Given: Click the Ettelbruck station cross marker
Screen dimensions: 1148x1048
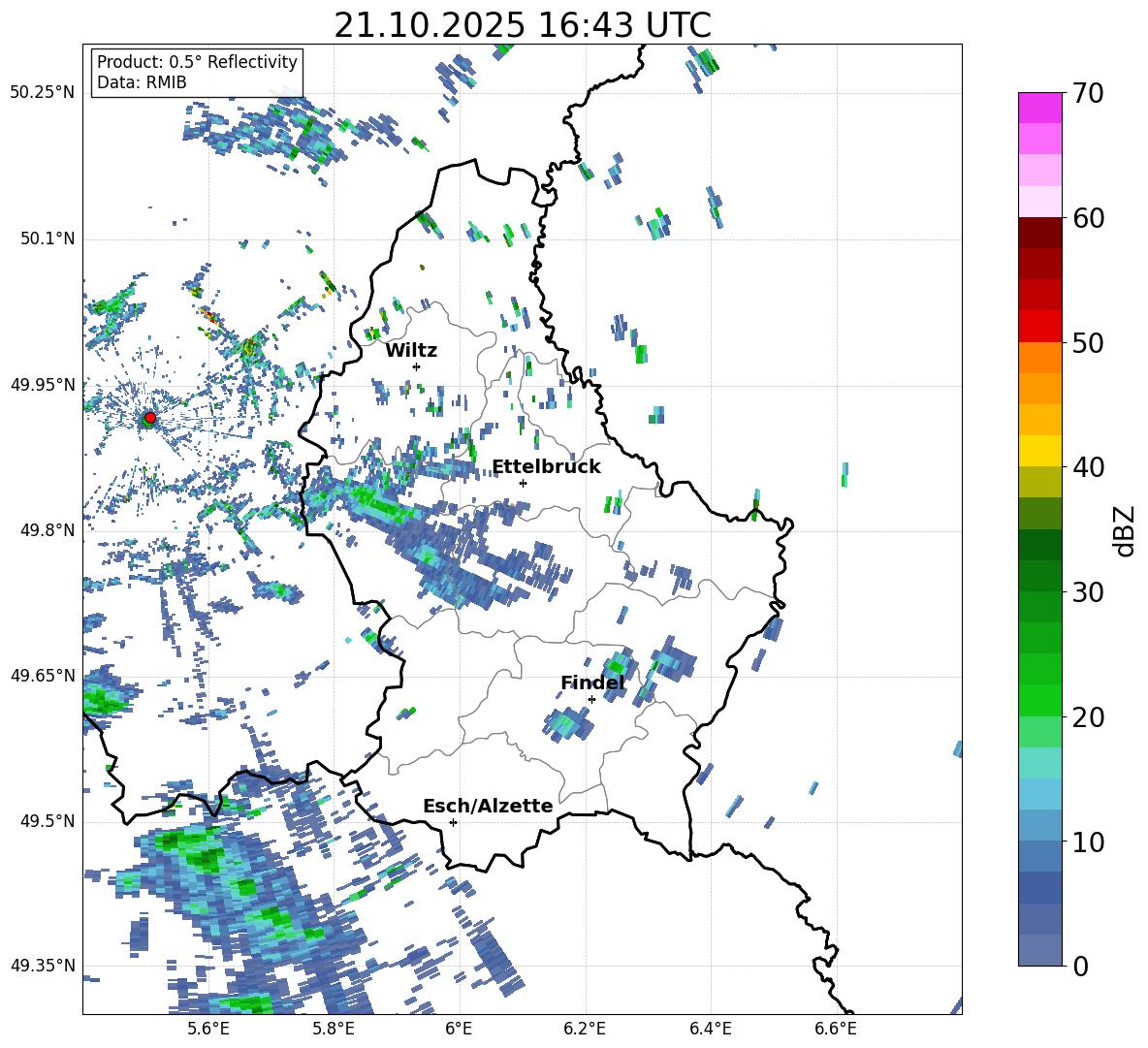Looking at the screenshot, I should coord(523,483).
